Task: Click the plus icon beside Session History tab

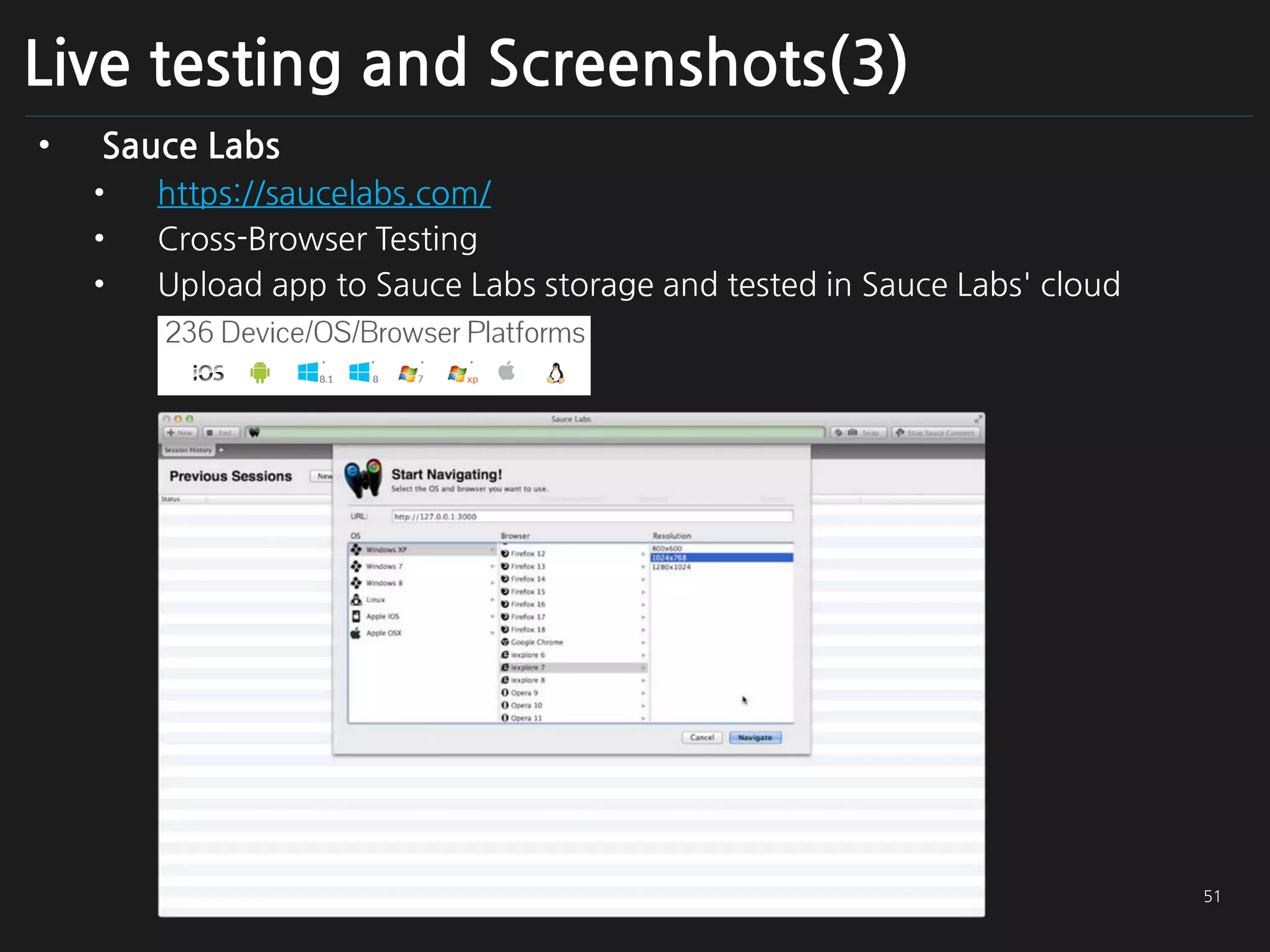Action: [x=221, y=450]
